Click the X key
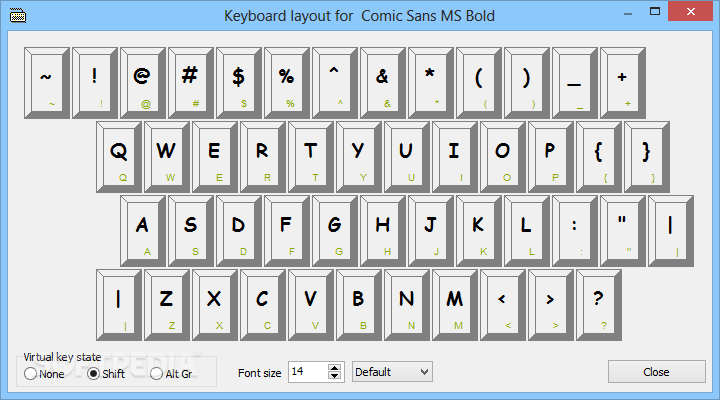The width and height of the screenshot is (720, 400). [215, 305]
